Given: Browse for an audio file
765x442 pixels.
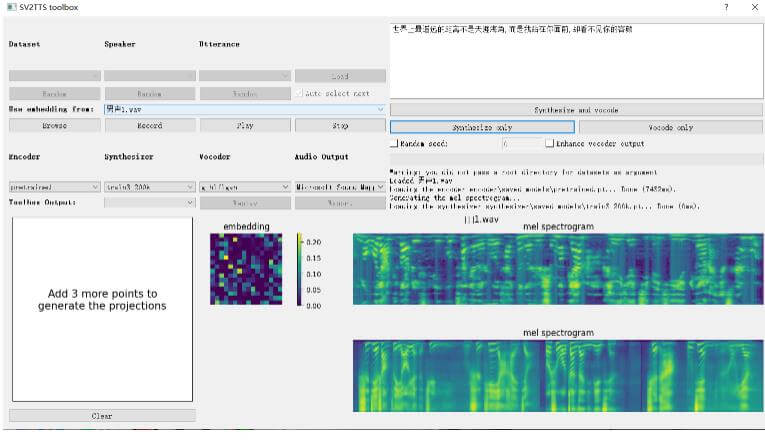Looking at the screenshot, I should pyautogui.click(x=54, y=126).
